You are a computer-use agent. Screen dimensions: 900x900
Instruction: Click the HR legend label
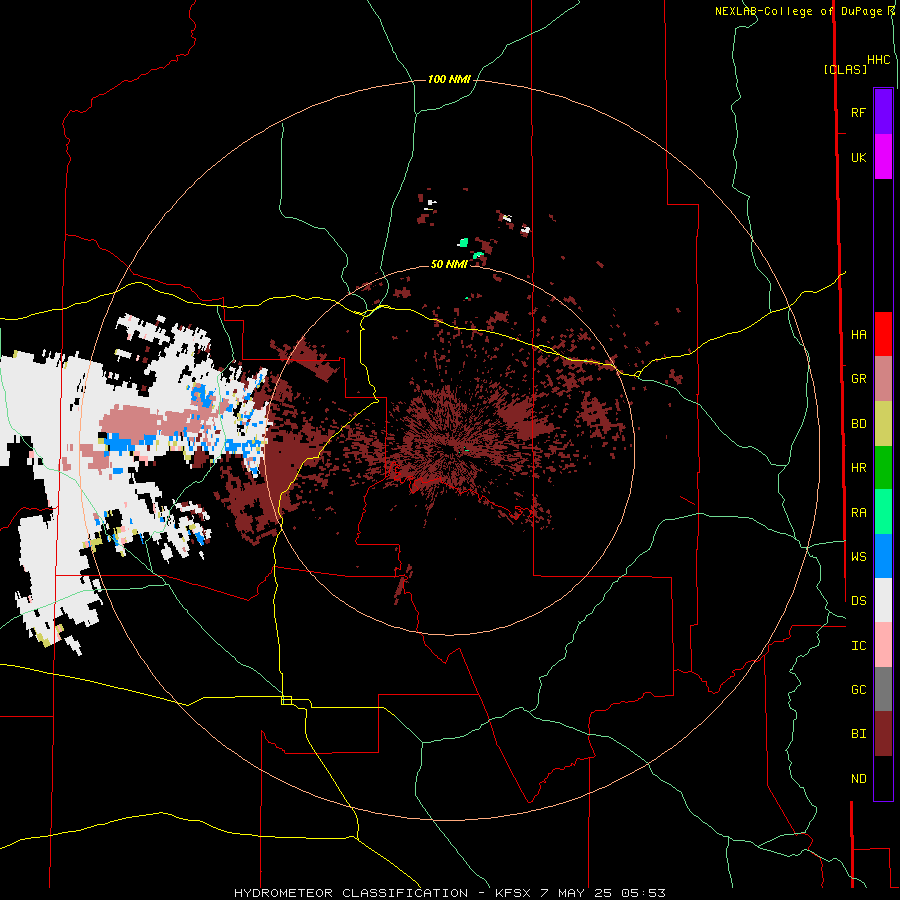(858, 468)
